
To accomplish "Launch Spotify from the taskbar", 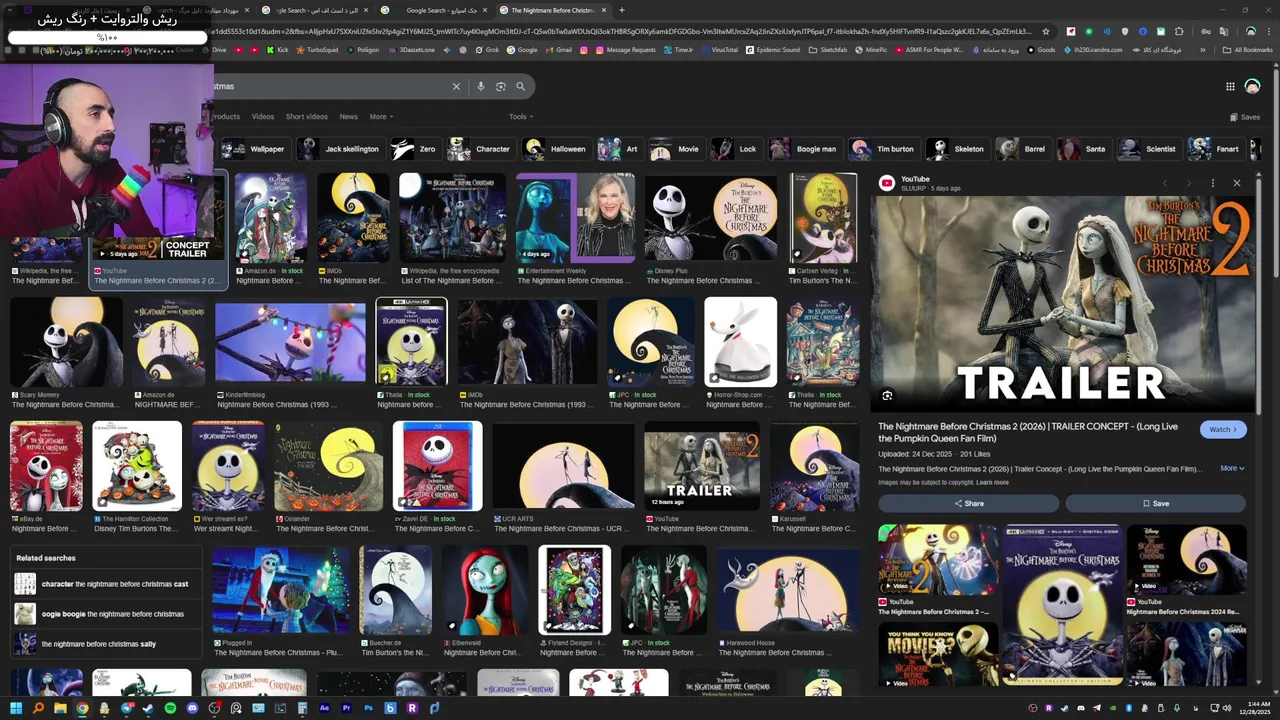I will (x=170, y=708).
